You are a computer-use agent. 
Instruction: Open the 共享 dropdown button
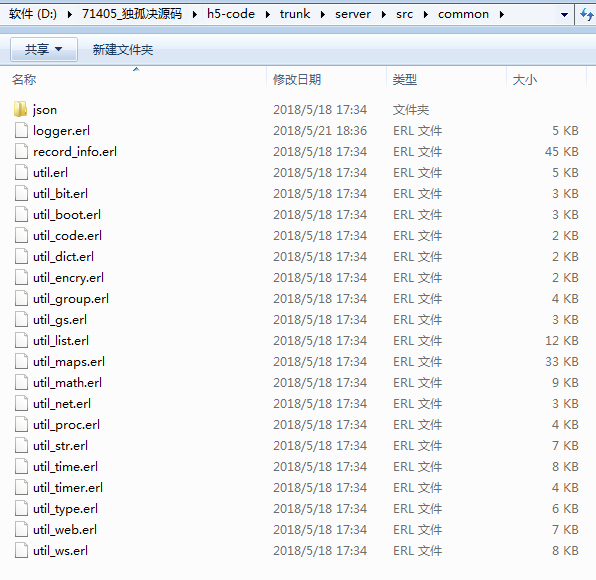(x=44, y=49)
